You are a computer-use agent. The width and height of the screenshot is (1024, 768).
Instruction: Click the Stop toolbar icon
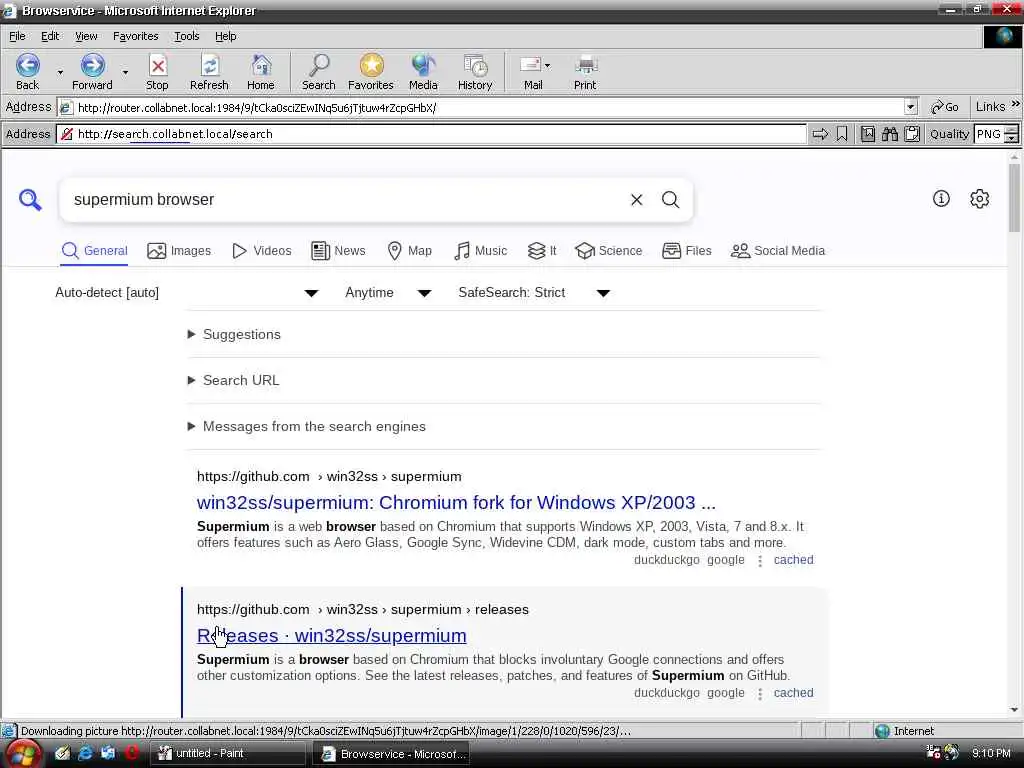coord(157,72)
